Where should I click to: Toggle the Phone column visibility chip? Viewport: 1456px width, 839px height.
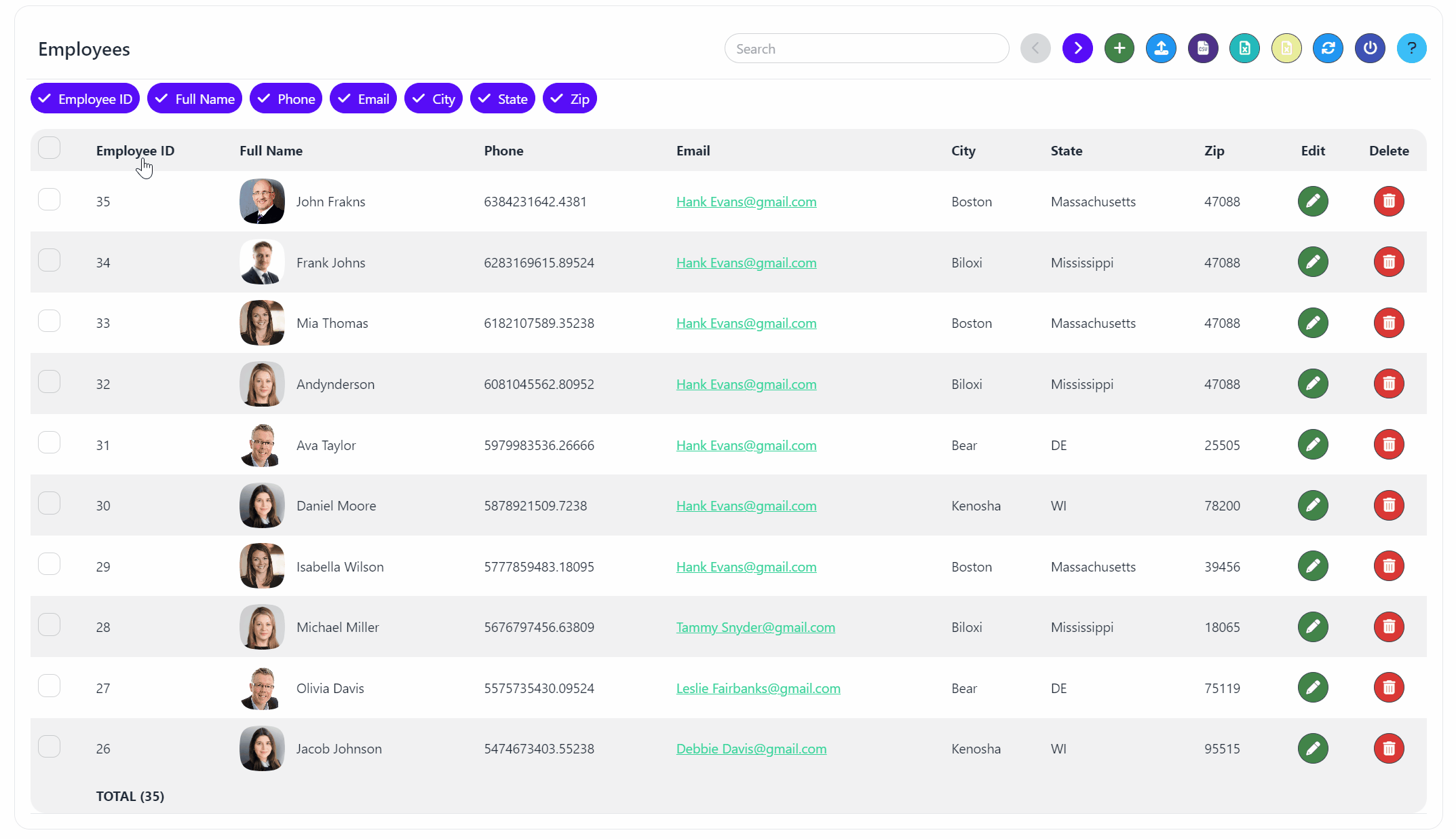[x=286, y=99]
